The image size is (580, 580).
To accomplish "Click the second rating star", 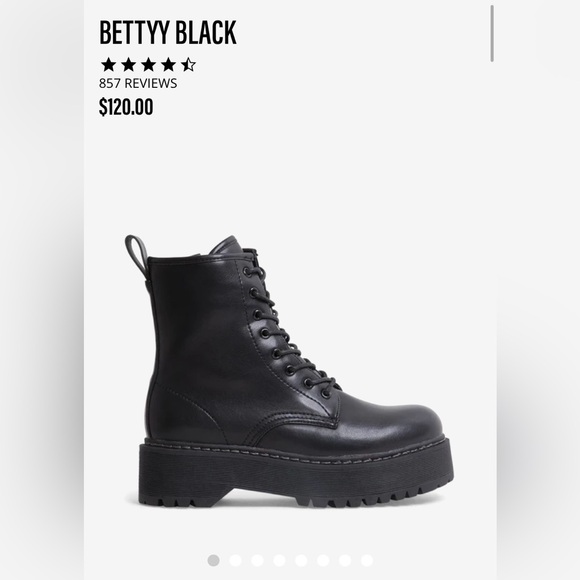I will [x=128, y=64].
